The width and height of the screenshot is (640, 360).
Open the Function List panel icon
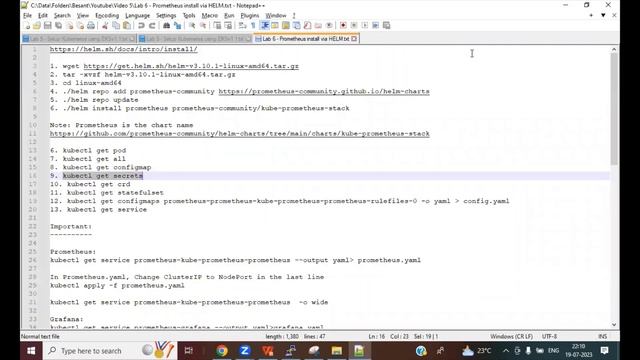tap(307, 26)
